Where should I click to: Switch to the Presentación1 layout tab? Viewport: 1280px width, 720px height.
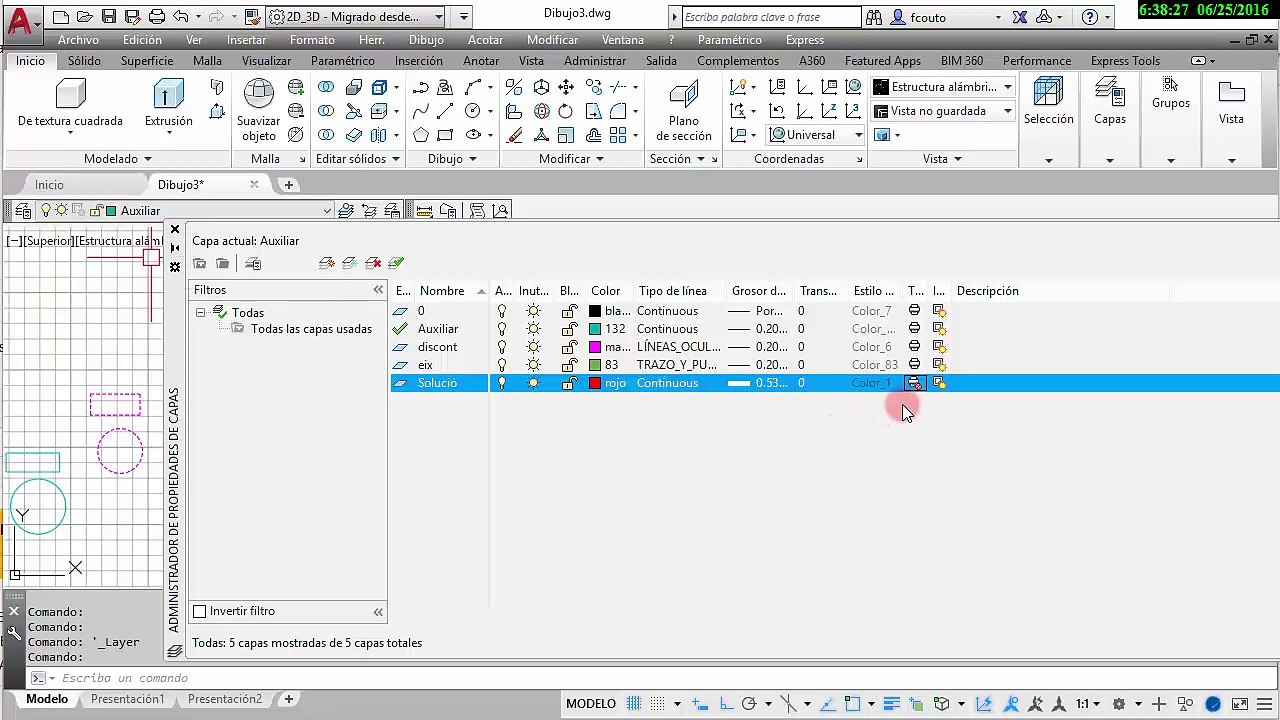coord(127,699)
